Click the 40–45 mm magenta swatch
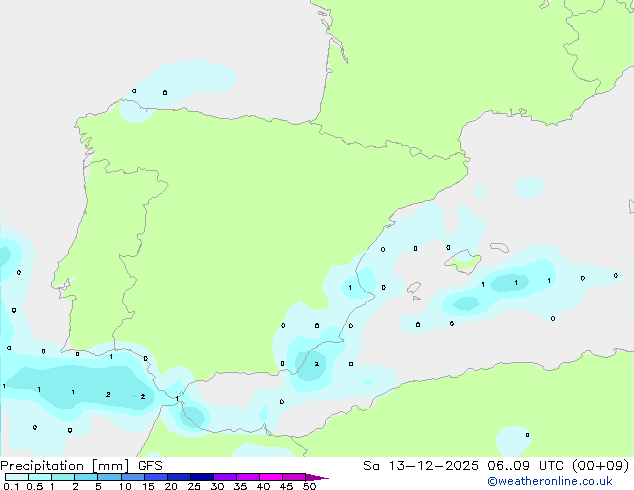Viewport: 634px width, 490px height. point(271,477)
